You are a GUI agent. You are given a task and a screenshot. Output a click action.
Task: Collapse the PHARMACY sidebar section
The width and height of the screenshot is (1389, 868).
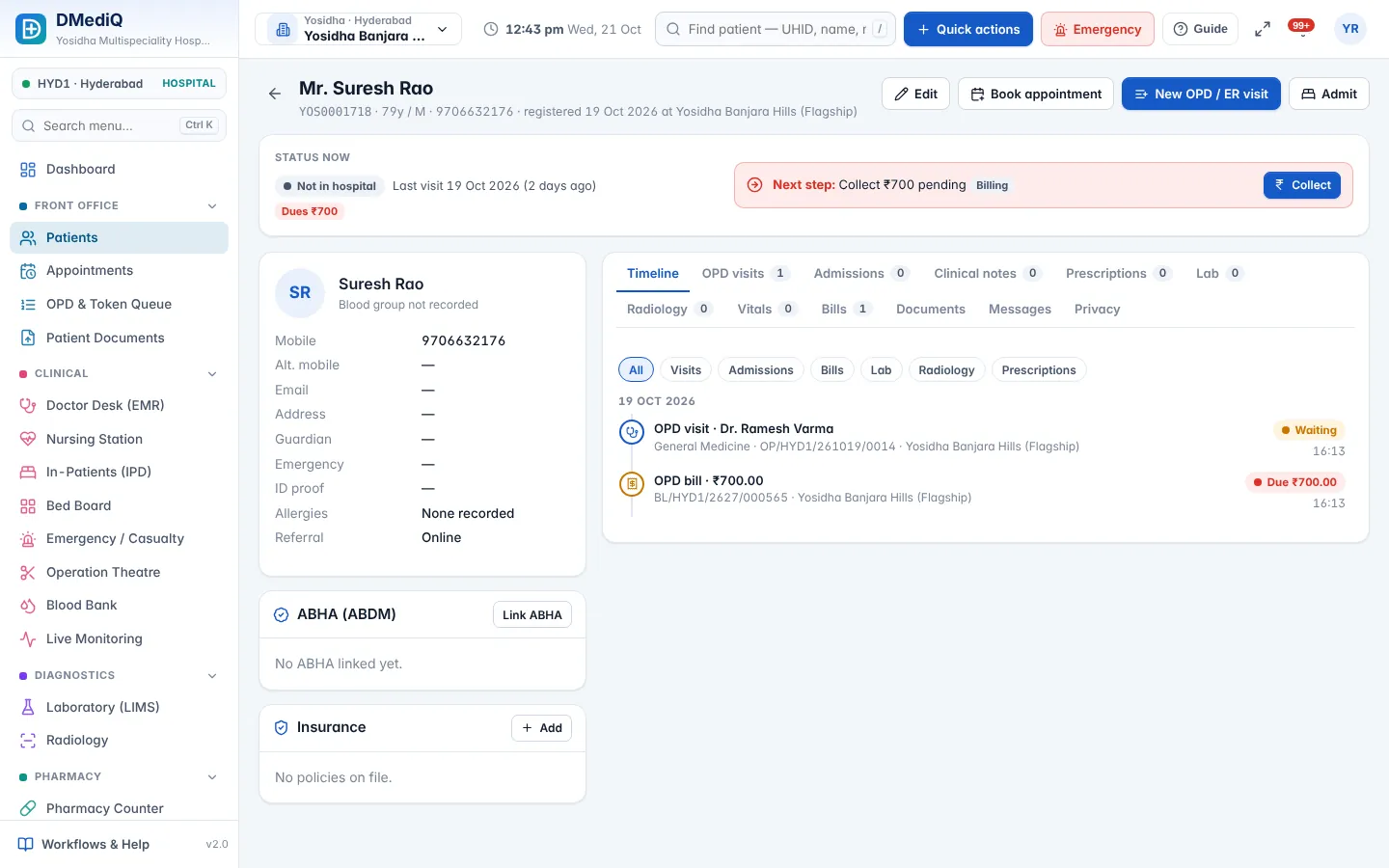click(212, 777)
